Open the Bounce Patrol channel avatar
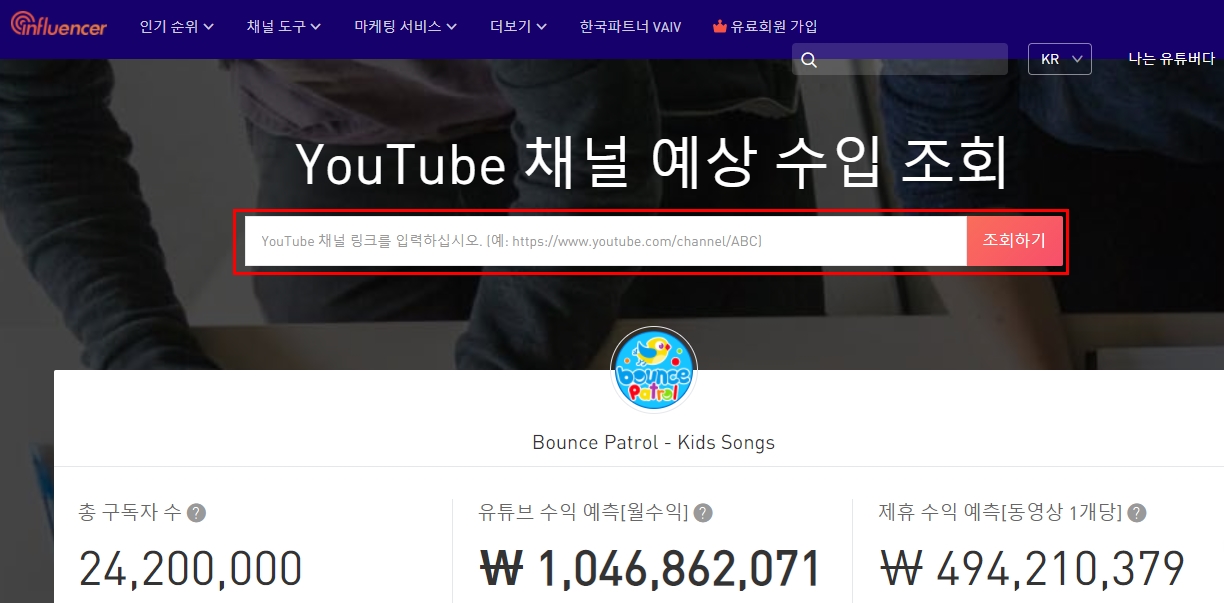Screen dimensions: 1224x603 point(654,370)
